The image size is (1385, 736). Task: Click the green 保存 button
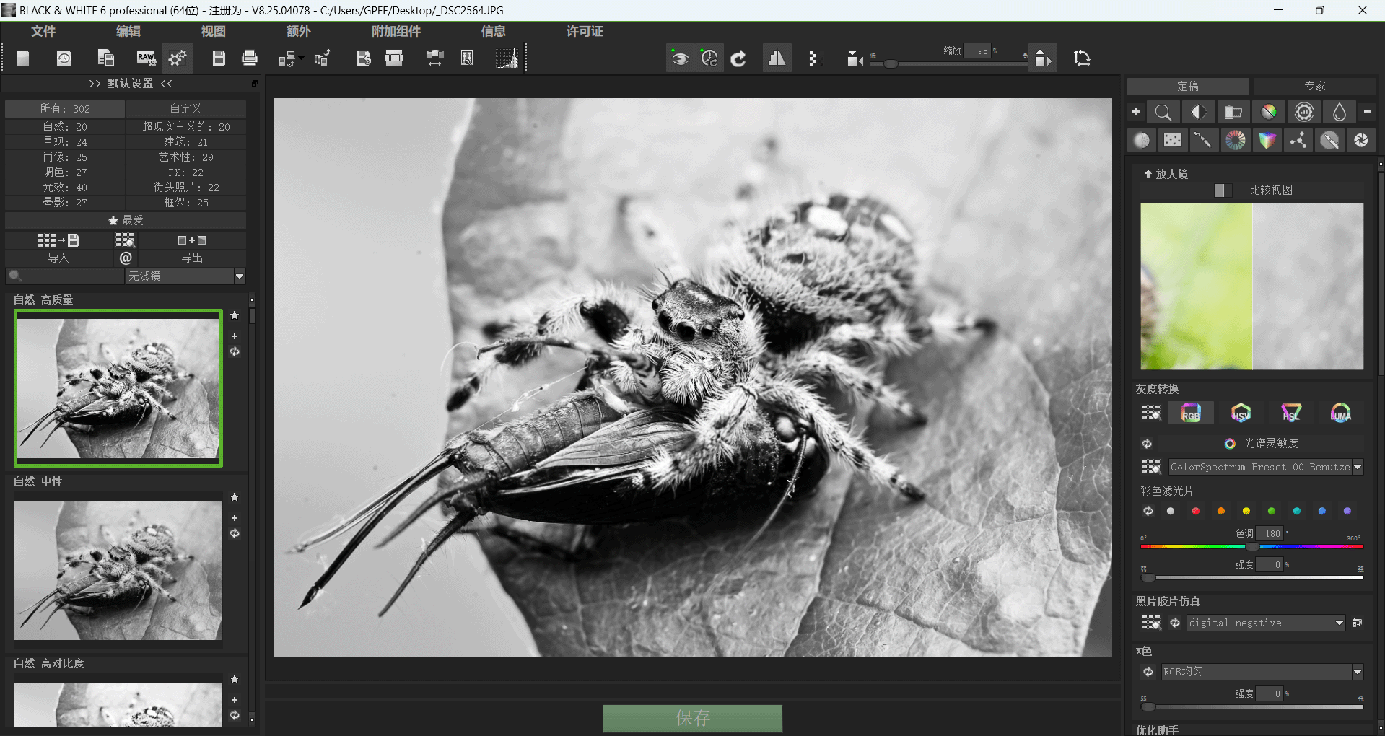[x=692, y=718]
